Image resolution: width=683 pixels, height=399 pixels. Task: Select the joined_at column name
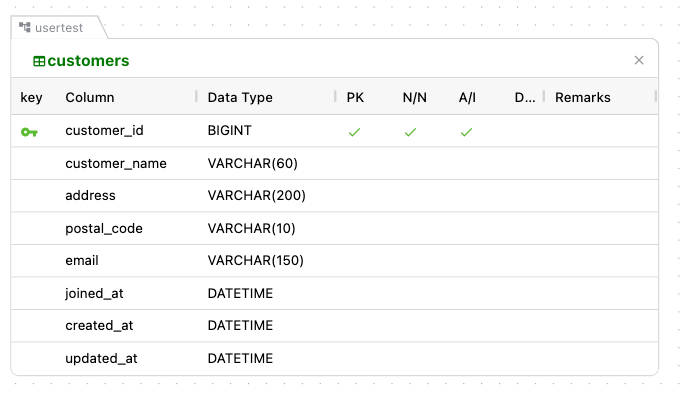94,293
